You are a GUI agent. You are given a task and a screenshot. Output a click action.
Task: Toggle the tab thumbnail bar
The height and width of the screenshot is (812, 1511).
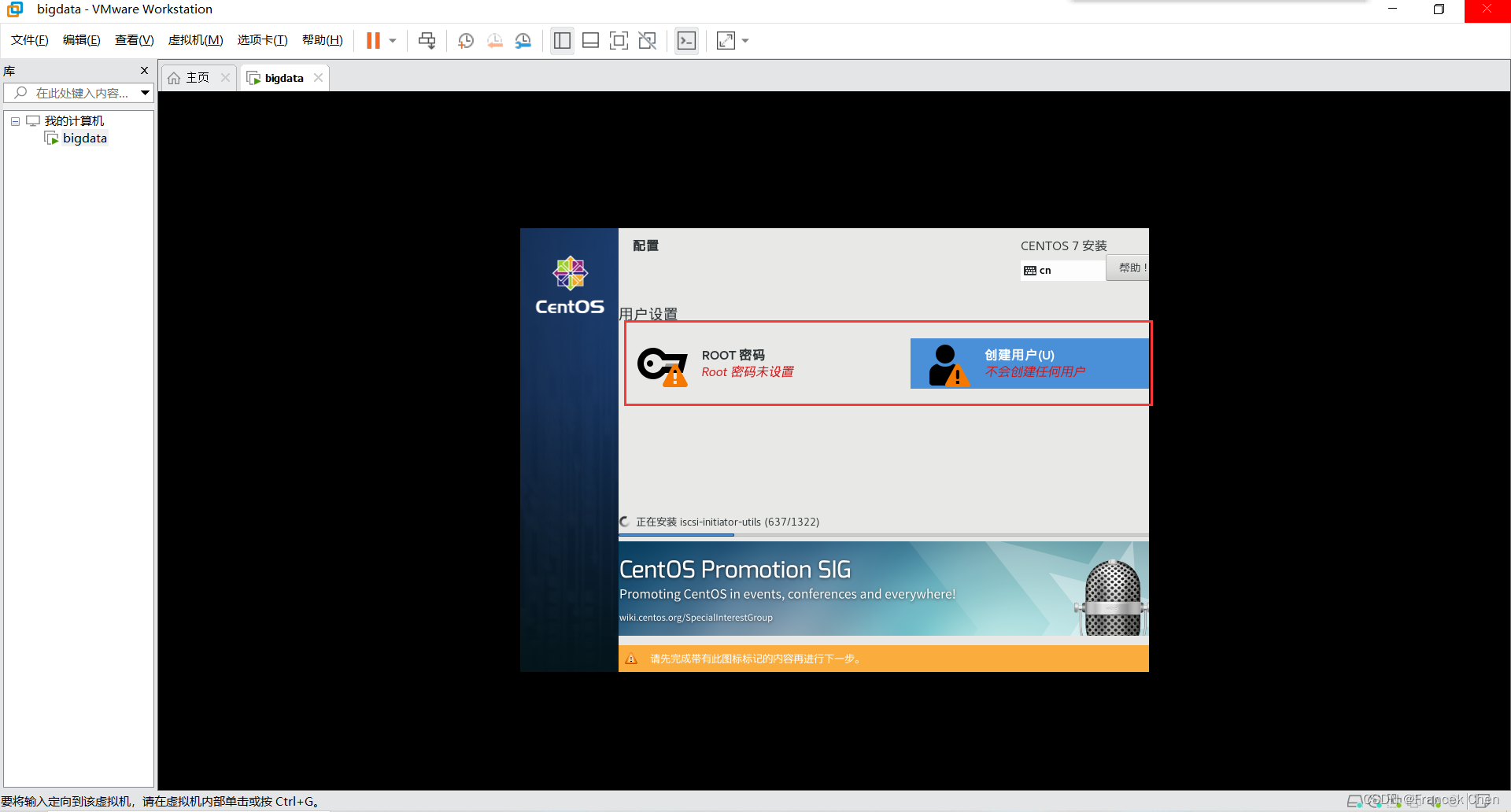click(590, 40)
